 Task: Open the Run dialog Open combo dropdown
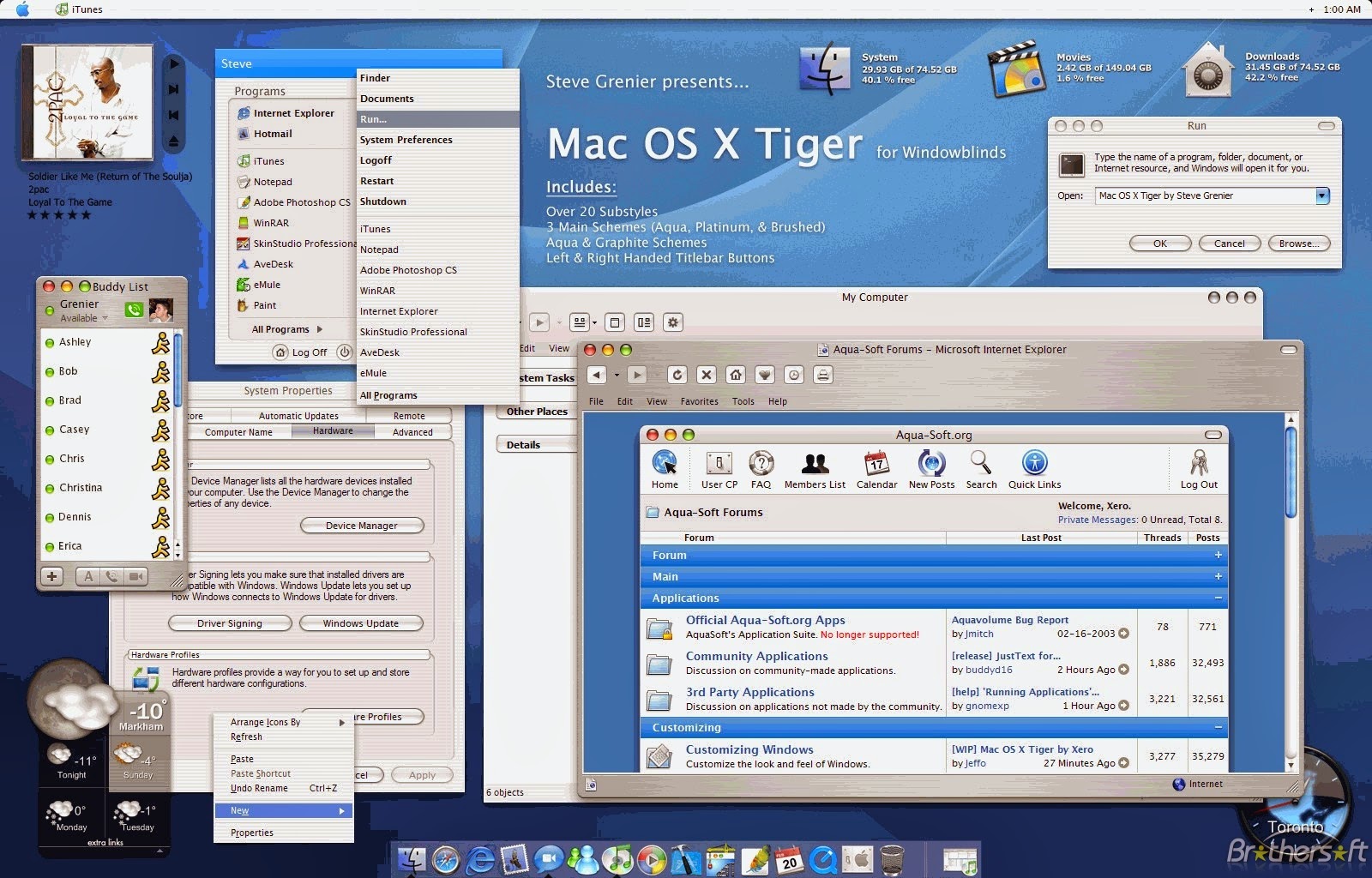click(x=1322, y=195)
